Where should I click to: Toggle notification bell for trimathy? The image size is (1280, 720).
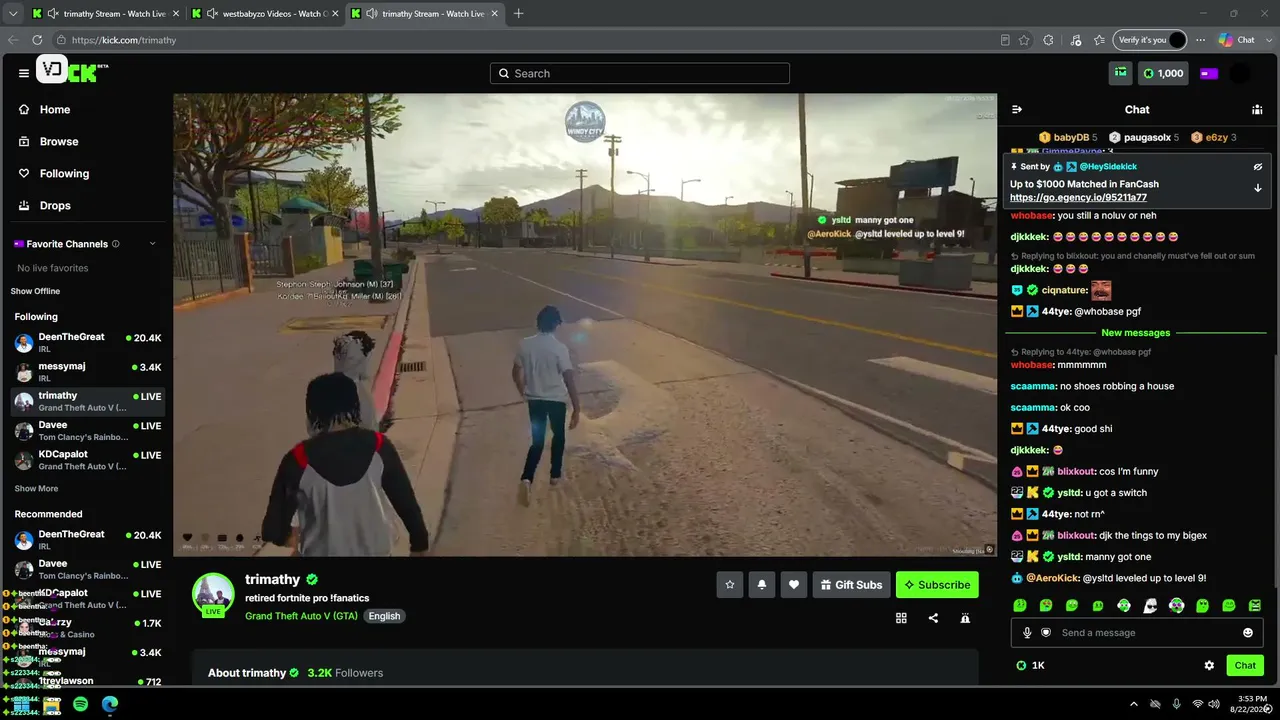tap(762, 585)
